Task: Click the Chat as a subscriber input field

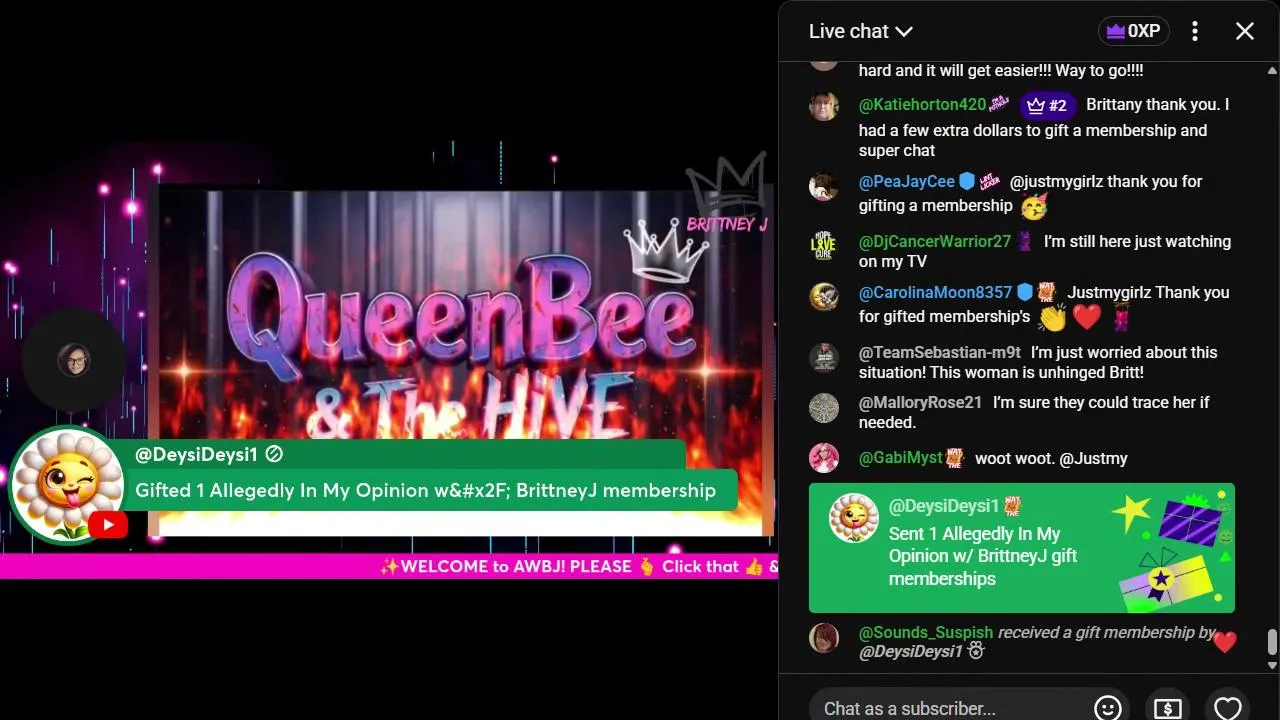Action: pyautogui.click(x=945, y=708)
